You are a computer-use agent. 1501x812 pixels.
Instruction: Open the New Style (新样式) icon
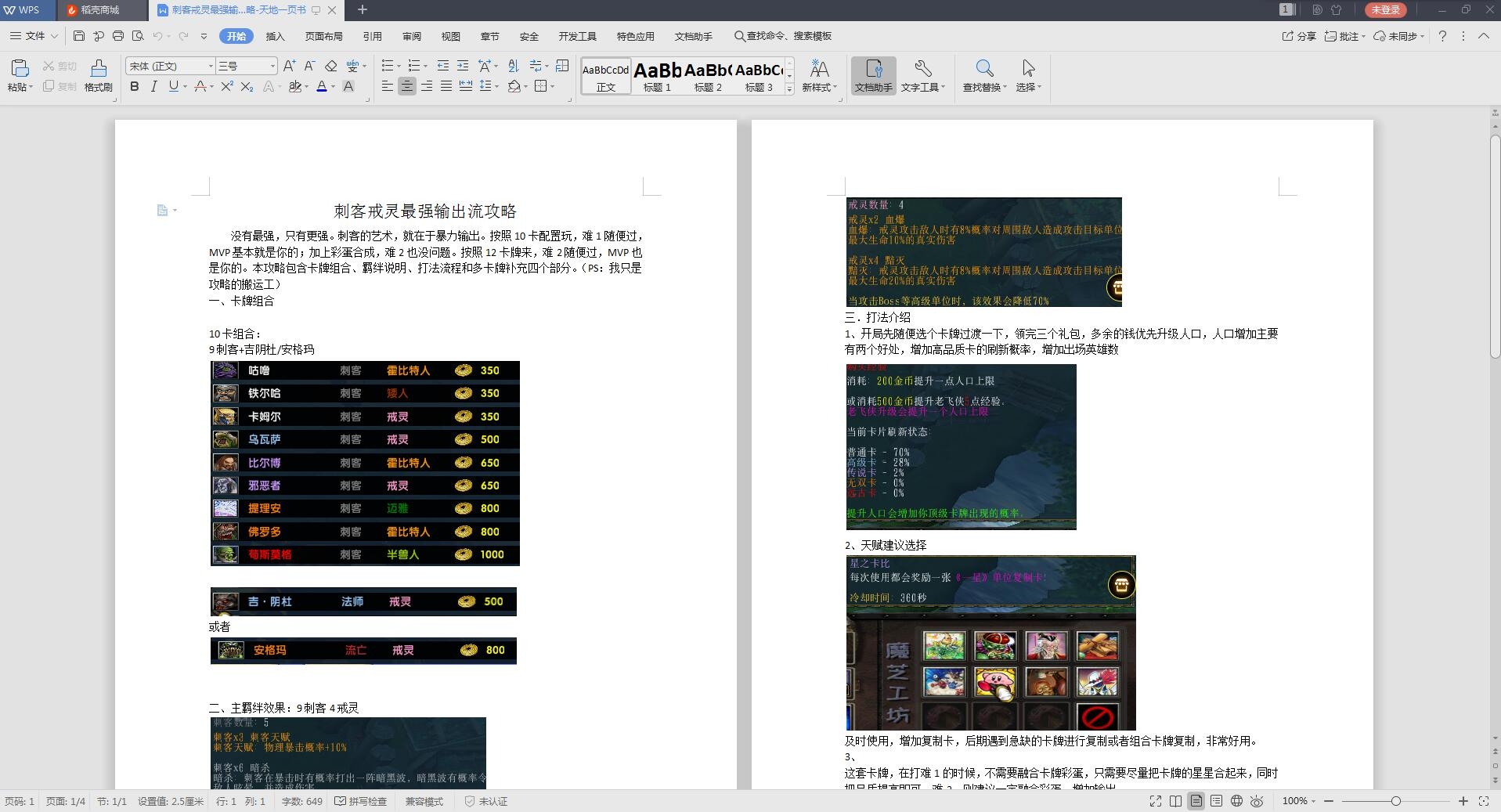[819, 76]
